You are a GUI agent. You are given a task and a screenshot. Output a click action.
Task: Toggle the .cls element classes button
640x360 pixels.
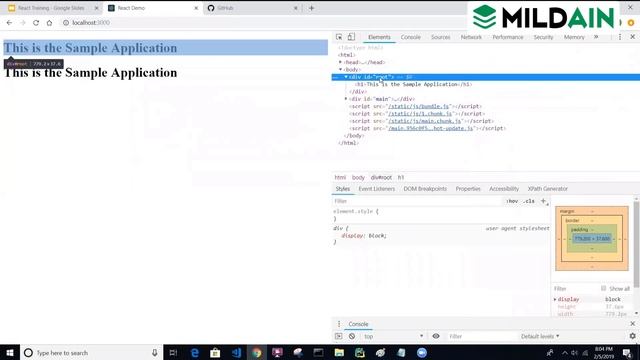click(x=529, y=201)
